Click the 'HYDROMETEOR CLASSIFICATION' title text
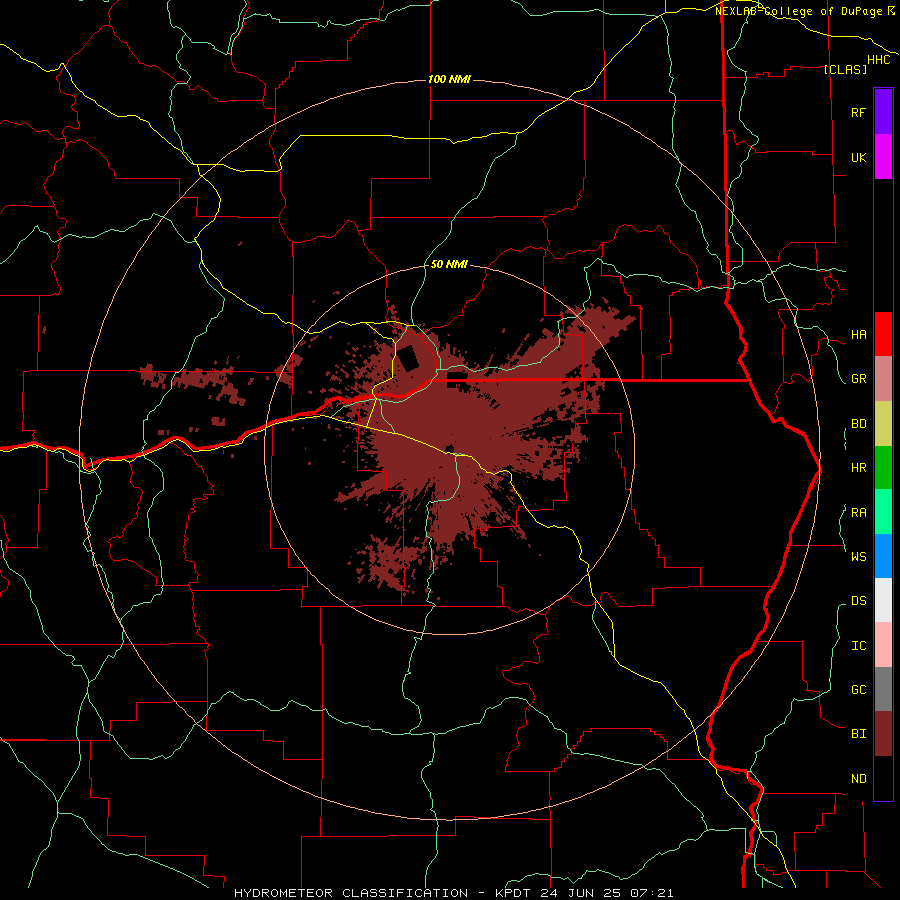The height and width of the screenshot is (900, 900). coord(351,893)
